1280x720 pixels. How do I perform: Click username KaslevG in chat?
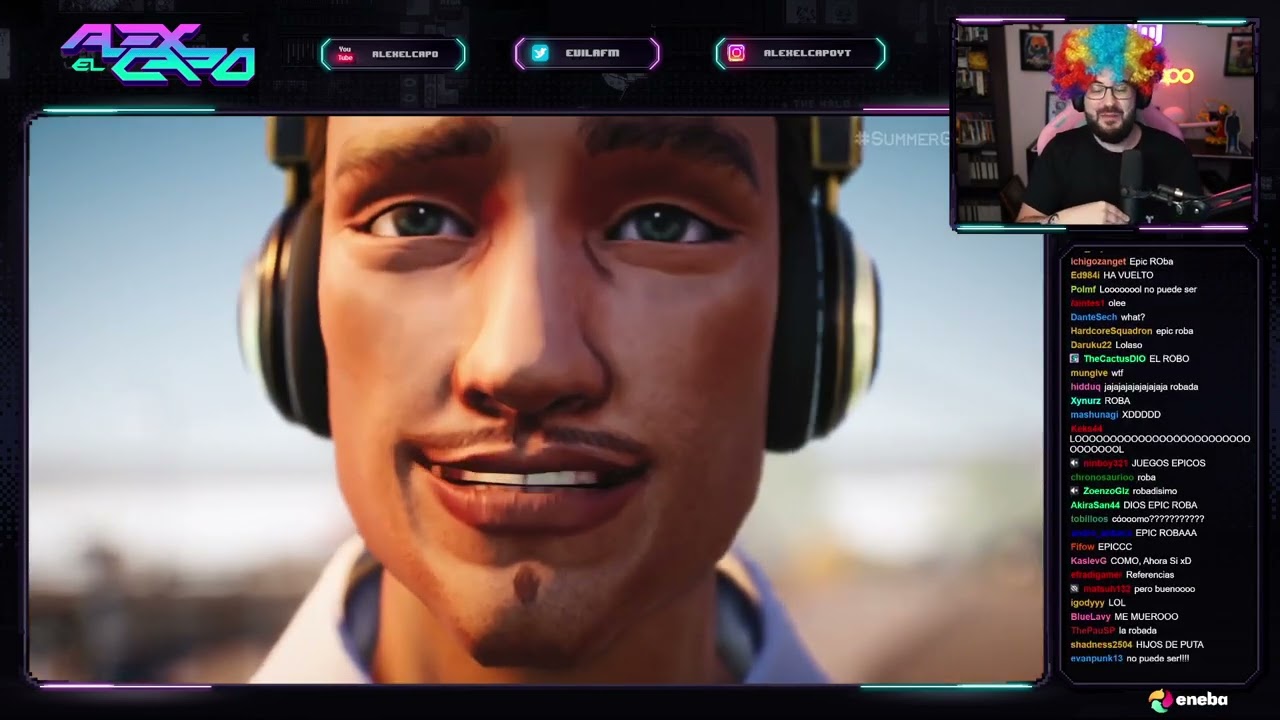click(1089, 561)
